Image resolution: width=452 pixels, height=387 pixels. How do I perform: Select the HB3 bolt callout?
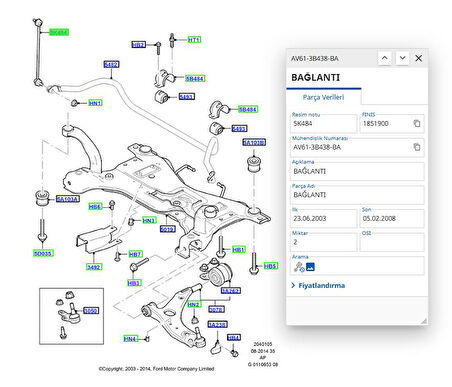click(x=134, y=283)
